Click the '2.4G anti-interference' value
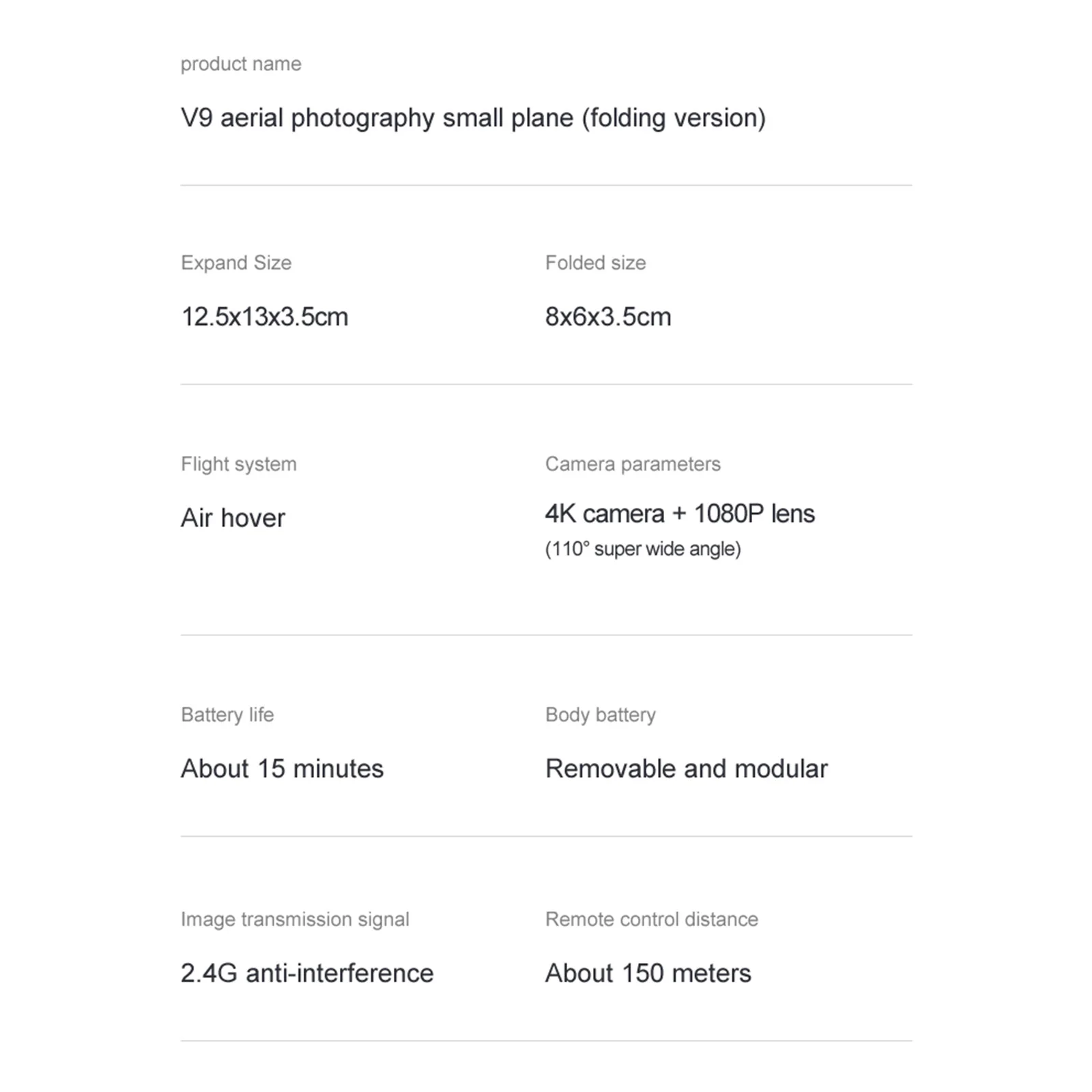Image resolution: width=1092 pixels, height=1092 pixels. [x=306, y=973]
